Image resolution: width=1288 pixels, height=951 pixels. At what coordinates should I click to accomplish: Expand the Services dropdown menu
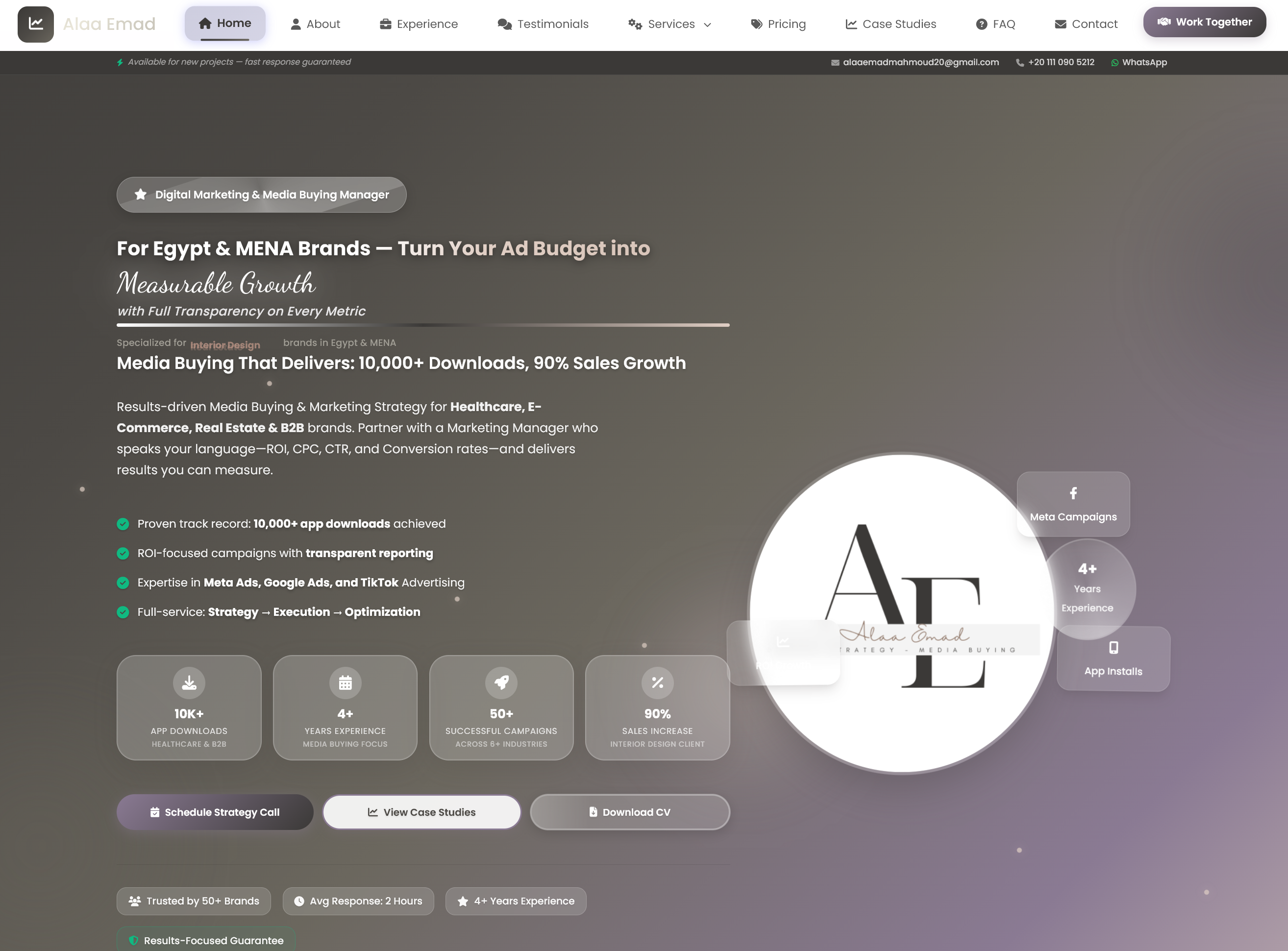point(670,24)
